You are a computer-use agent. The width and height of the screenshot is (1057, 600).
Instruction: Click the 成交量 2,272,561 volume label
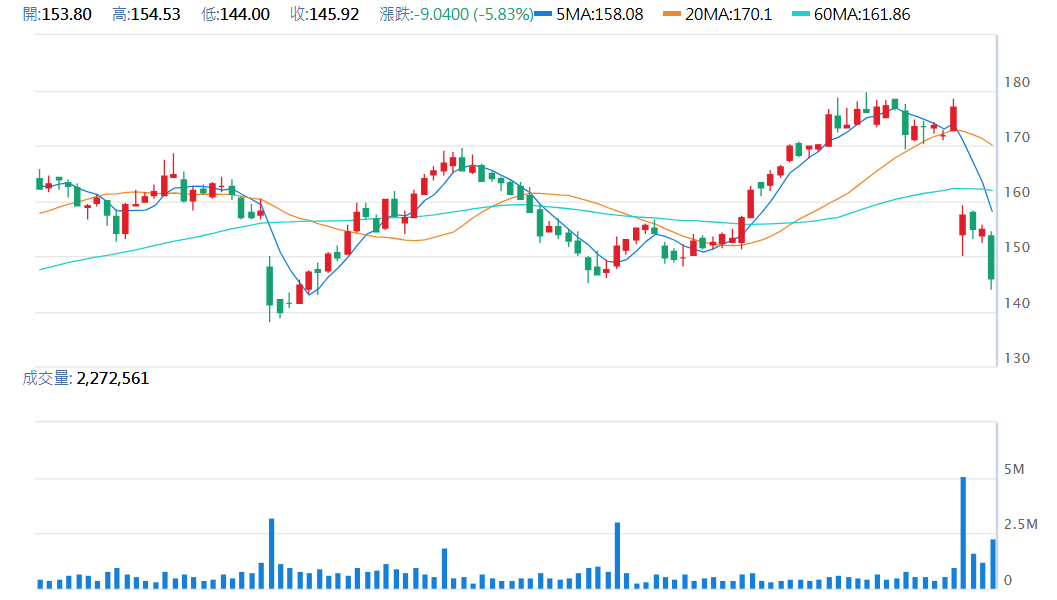pyautogui.click(x=85, y=378)
